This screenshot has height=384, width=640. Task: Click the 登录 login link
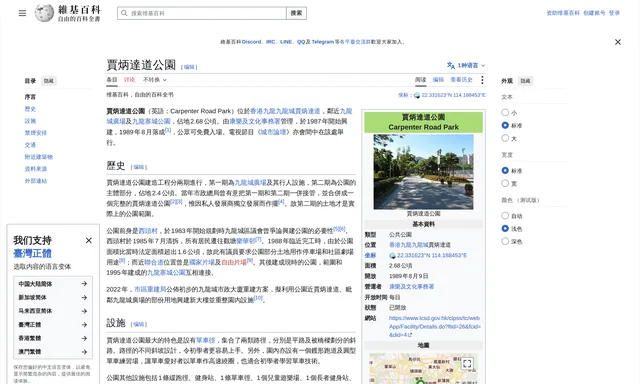click(614, 13)
